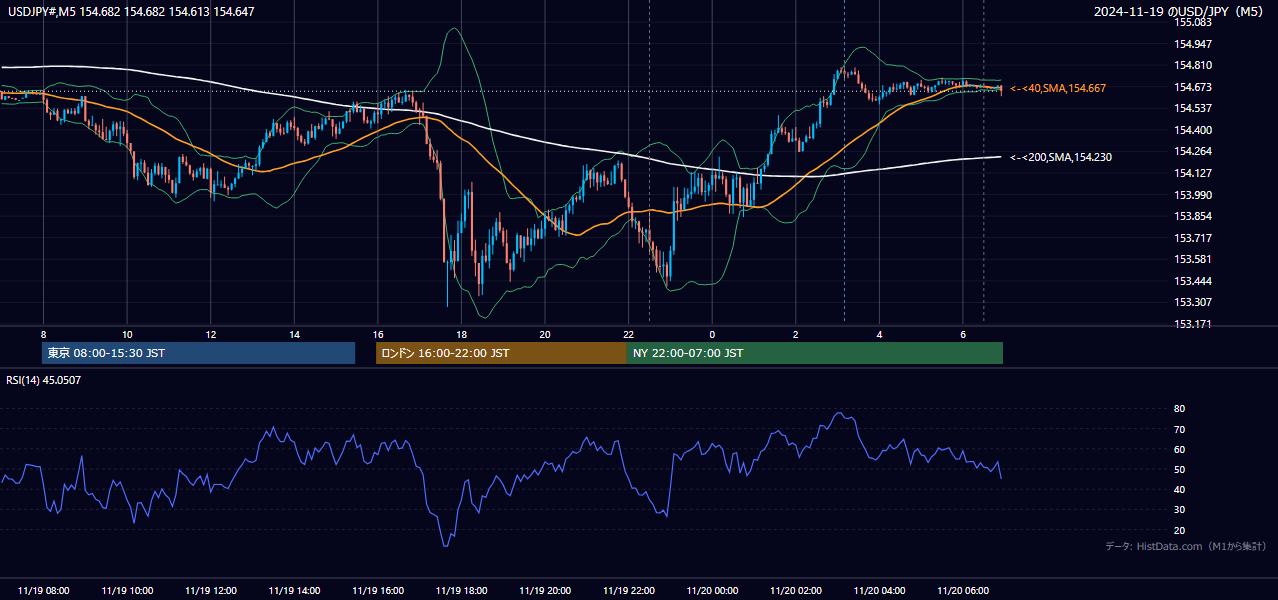This screenshot has width=1278, height=600.
Task: Click price axis value 154.264
Action: click(1192, 152)
